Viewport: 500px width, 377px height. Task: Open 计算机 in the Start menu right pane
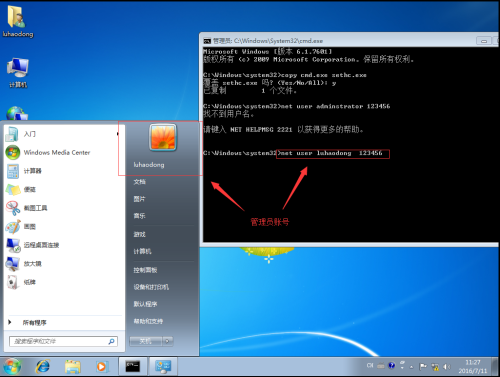tap(142, 251)
